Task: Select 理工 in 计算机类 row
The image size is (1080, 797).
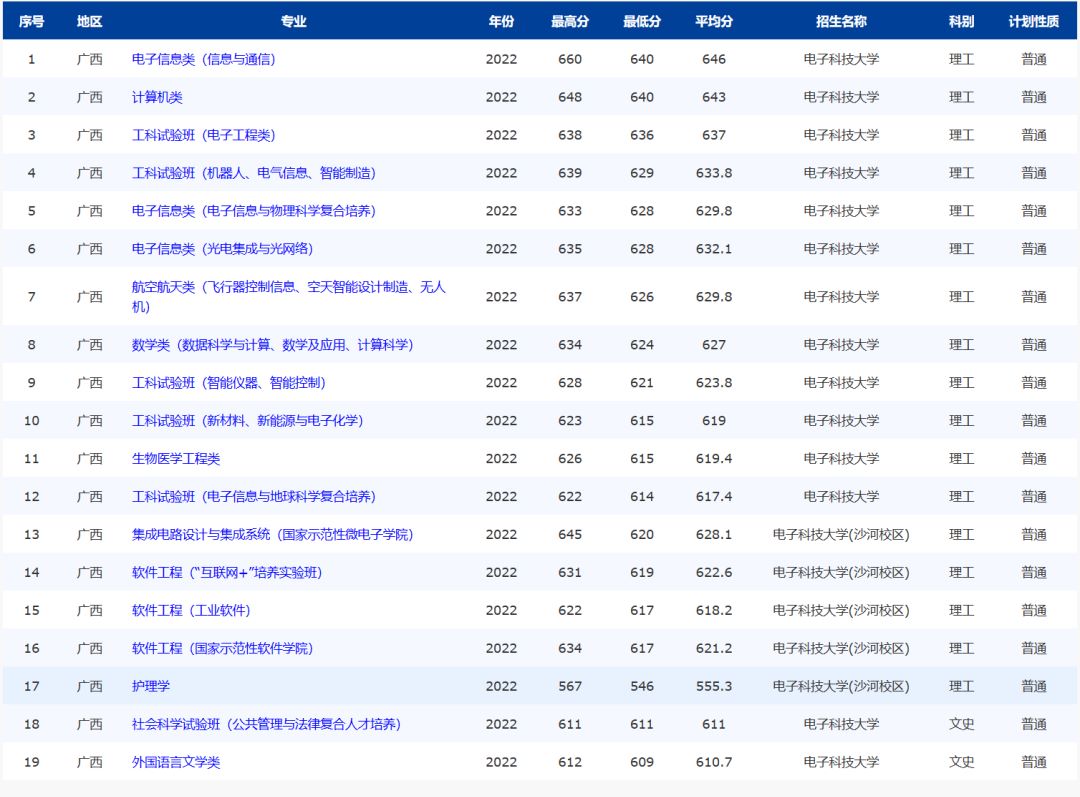Action: [962, 97]
